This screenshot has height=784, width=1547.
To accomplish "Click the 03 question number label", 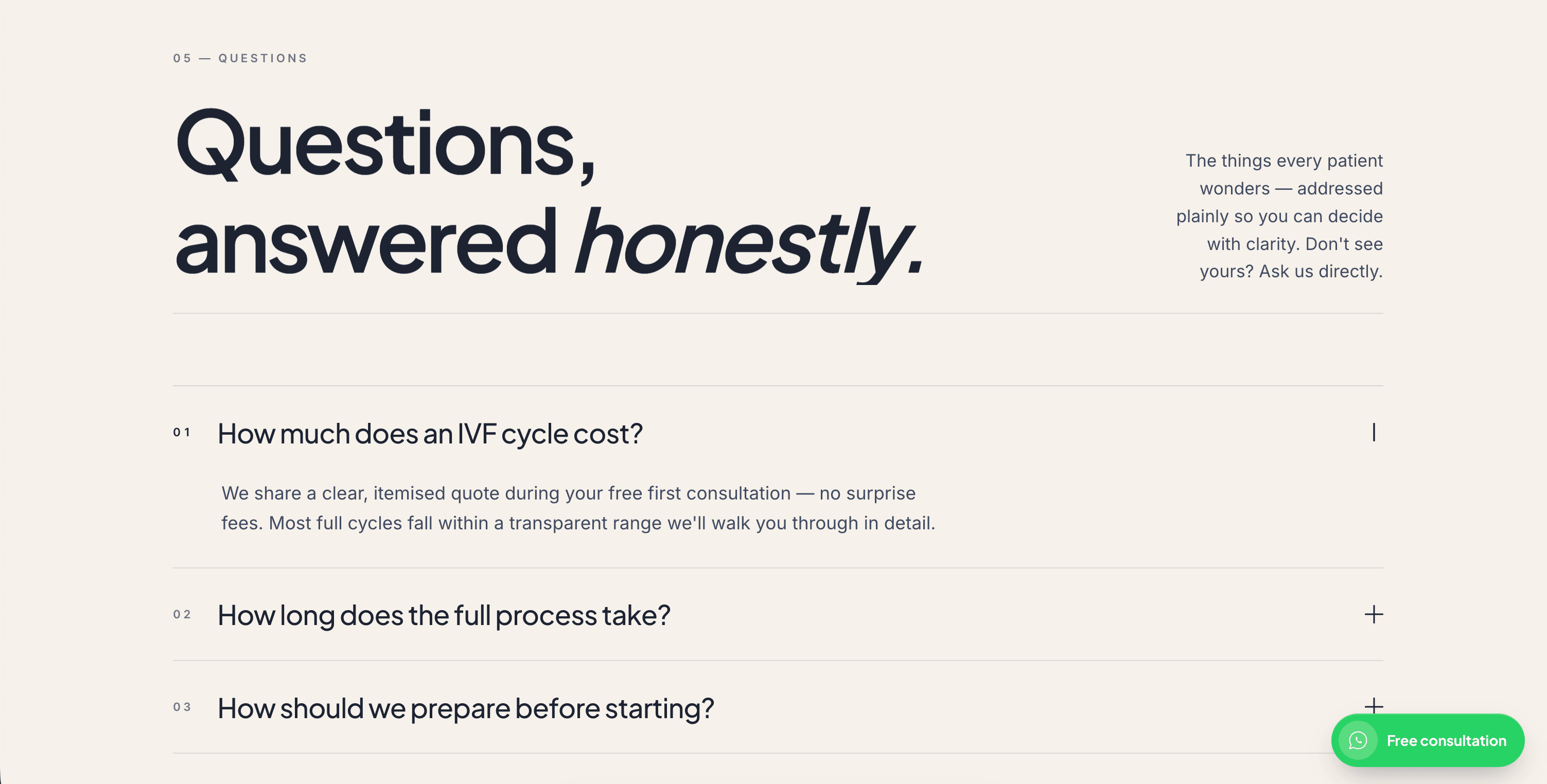I will (182, 706).
